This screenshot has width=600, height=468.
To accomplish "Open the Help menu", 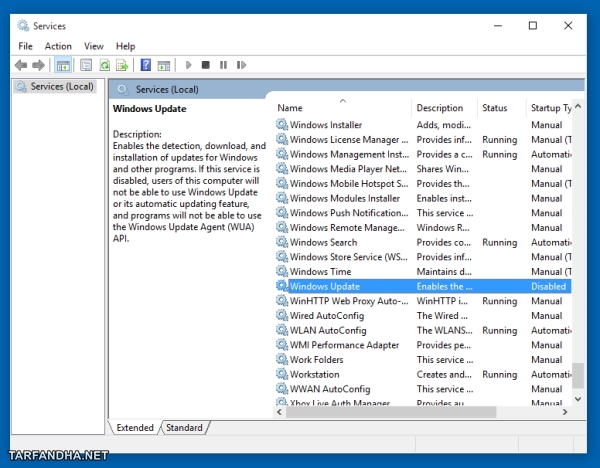I will [x=126, y=46].
